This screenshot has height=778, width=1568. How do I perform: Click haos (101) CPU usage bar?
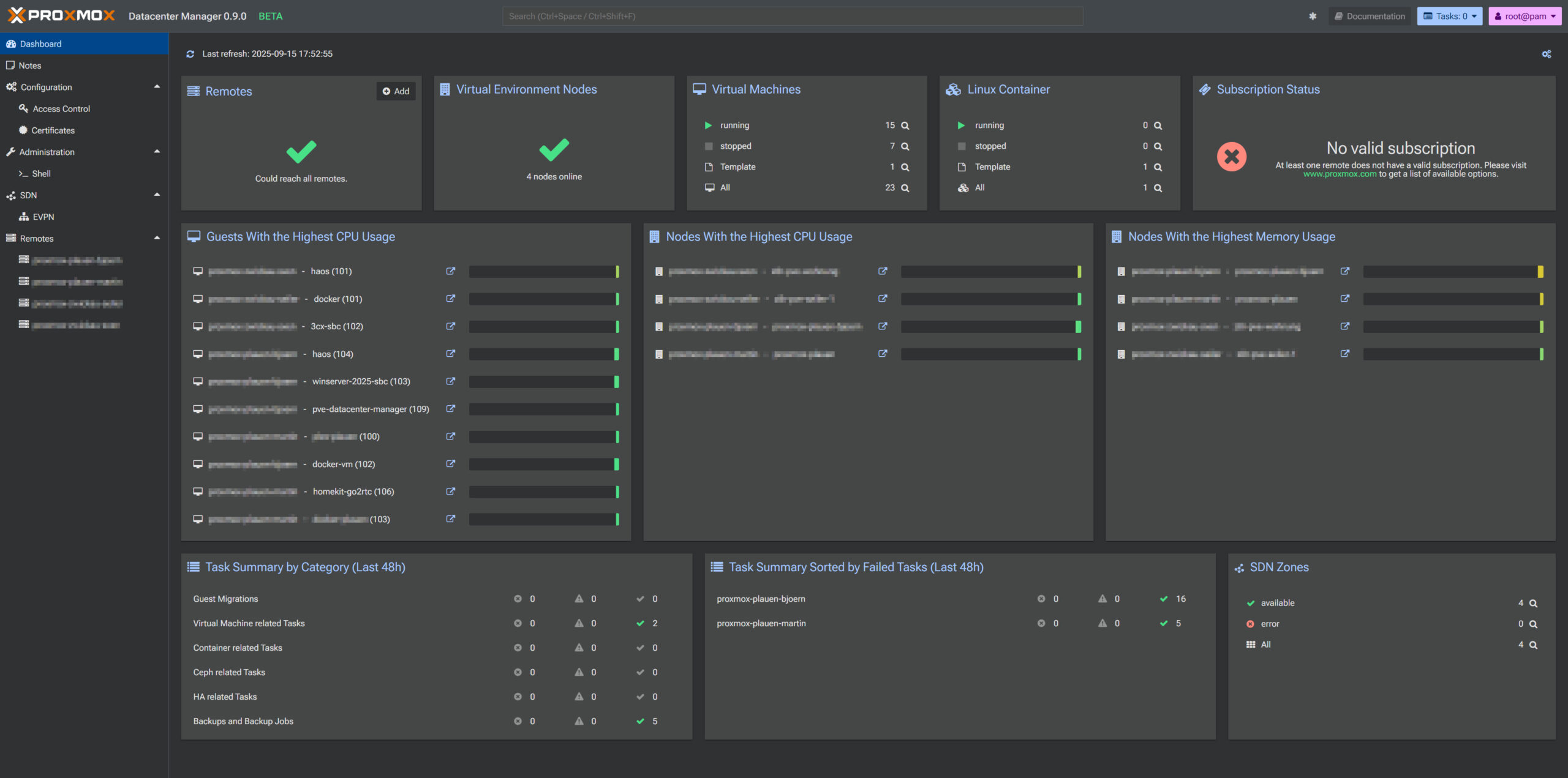(544, 271)
